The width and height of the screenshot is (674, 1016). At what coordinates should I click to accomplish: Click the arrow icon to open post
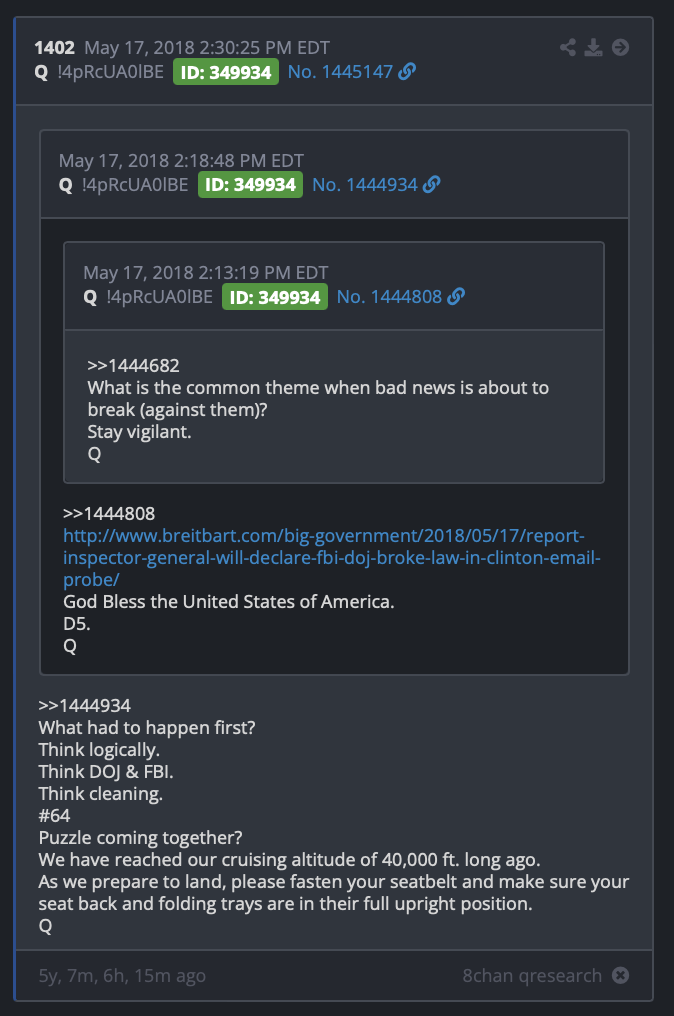pos(620,47)
